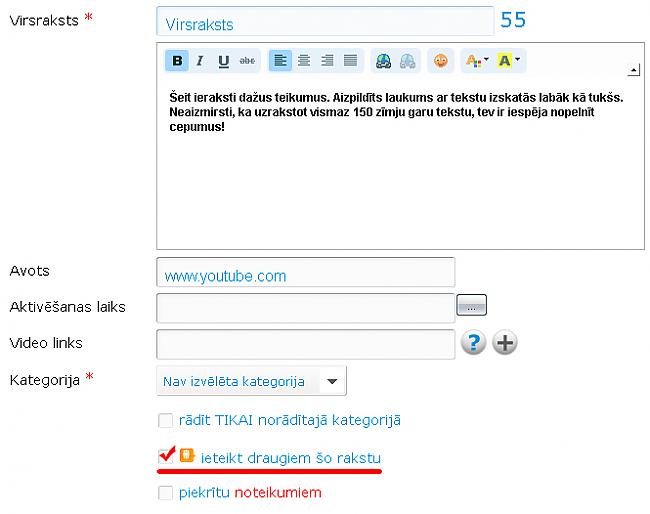Click the 'rādīt TIKAI norādītajā kategorijā' label
650x514 pixels.
(290, 420)
